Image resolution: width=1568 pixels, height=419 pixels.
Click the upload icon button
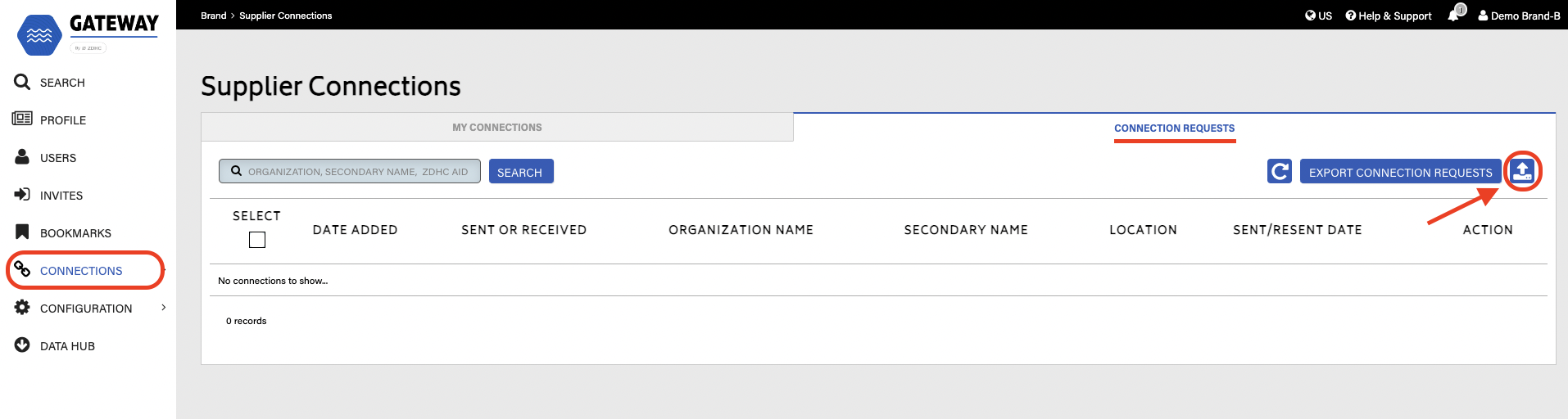pyautogui.click(x=1522, y=172)
